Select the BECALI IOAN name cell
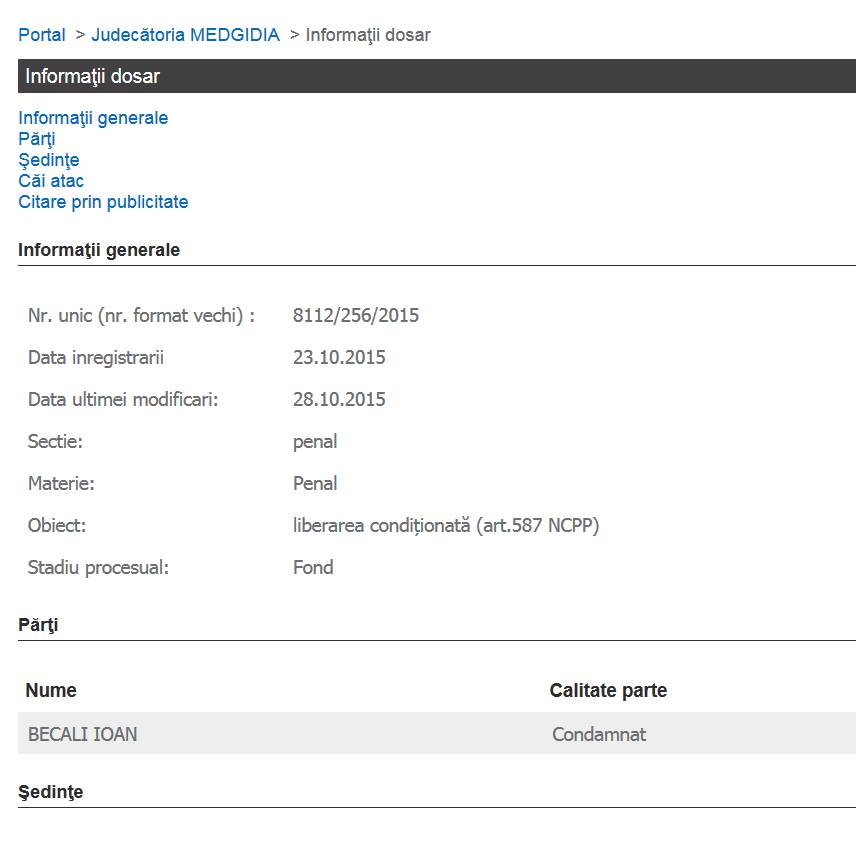The height and width of the screenshot is (850, 856). tap(83, 735)
